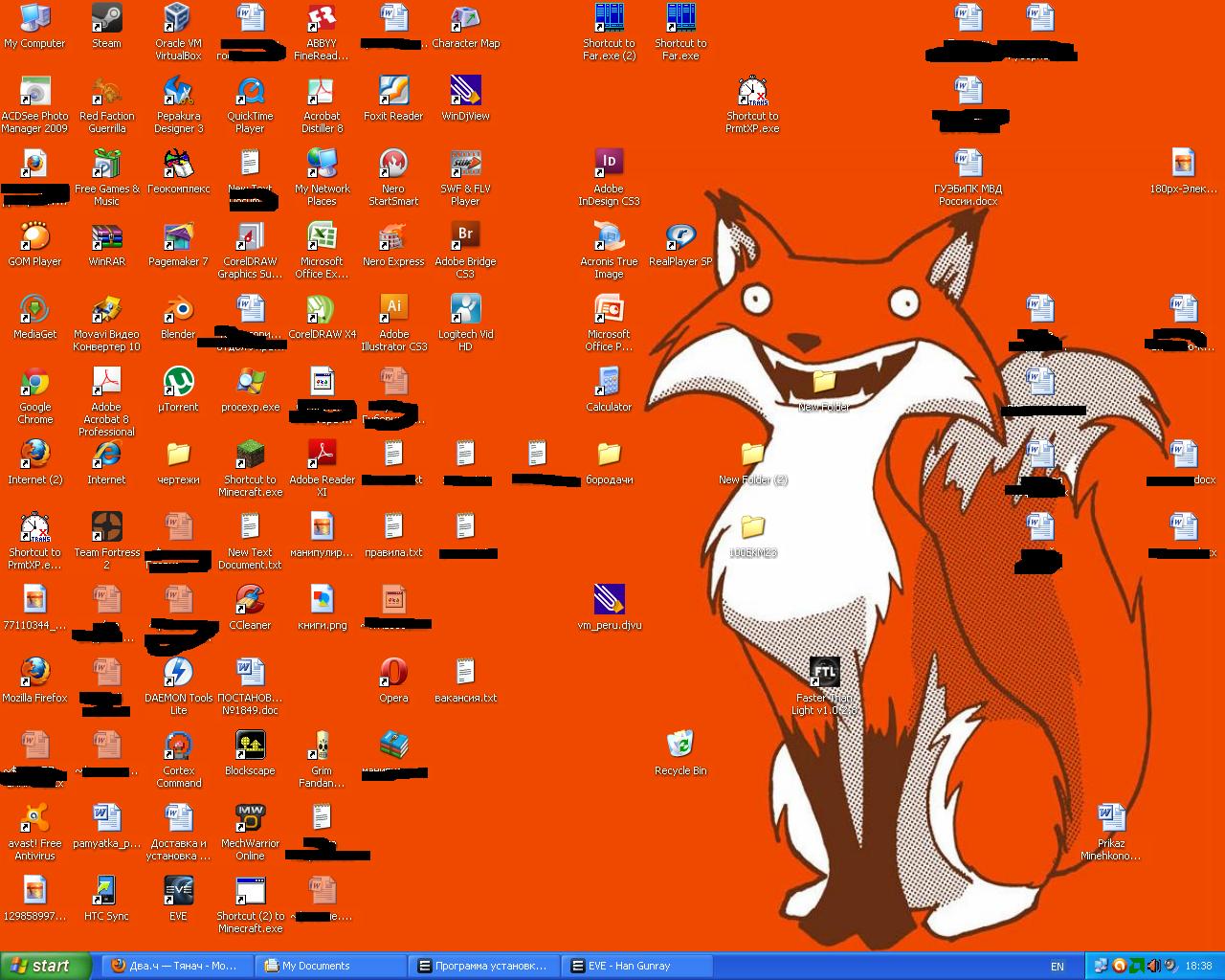The image size is (1225, 980).
Task: Open ABBYY FineReader shortcut
Action: tap(322, 33)
